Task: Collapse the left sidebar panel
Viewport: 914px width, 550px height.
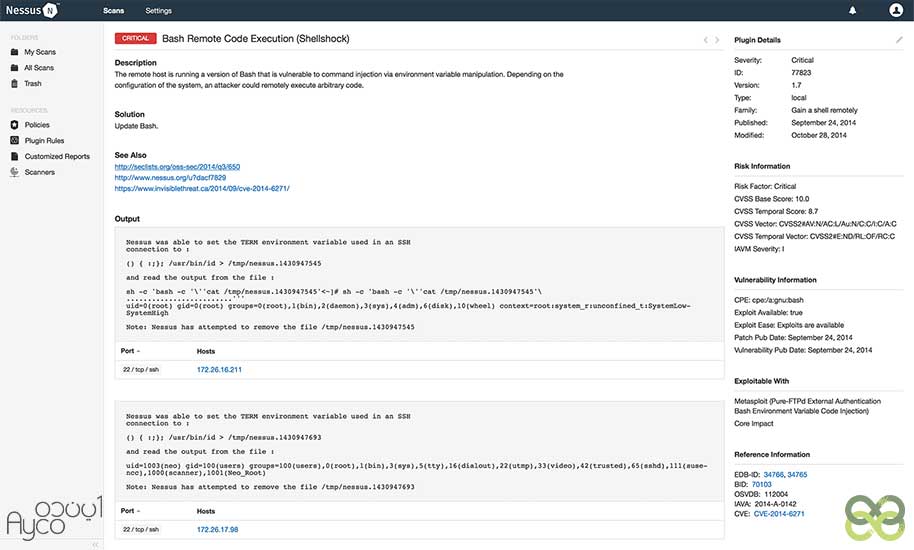Action: (96, 544)
